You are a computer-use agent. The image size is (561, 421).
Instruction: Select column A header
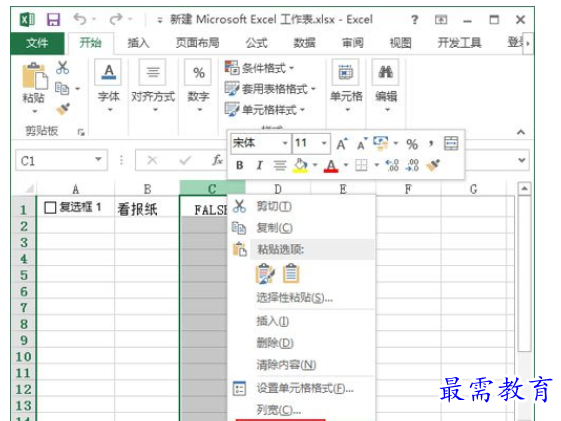click(x=75, y=189)
